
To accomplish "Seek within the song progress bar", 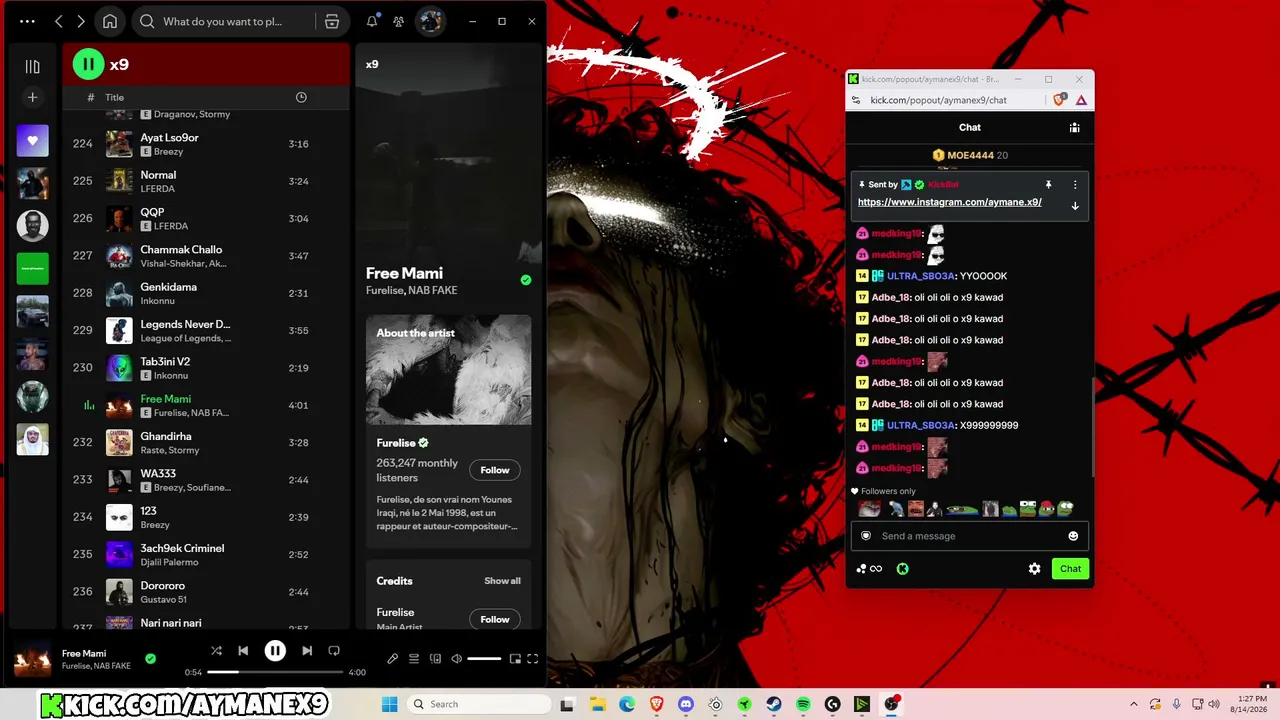I will [275, 672].
